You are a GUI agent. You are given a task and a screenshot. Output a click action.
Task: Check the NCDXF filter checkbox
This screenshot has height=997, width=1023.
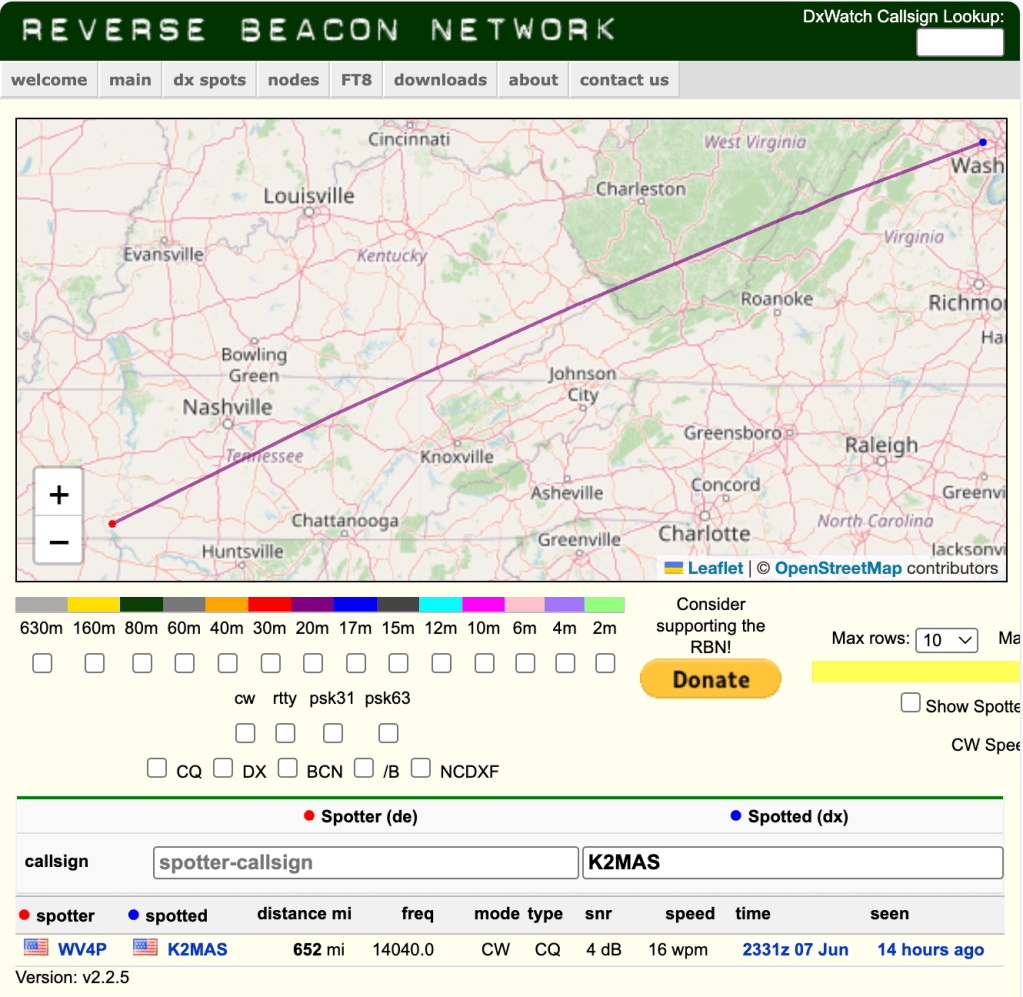[421, 768]
